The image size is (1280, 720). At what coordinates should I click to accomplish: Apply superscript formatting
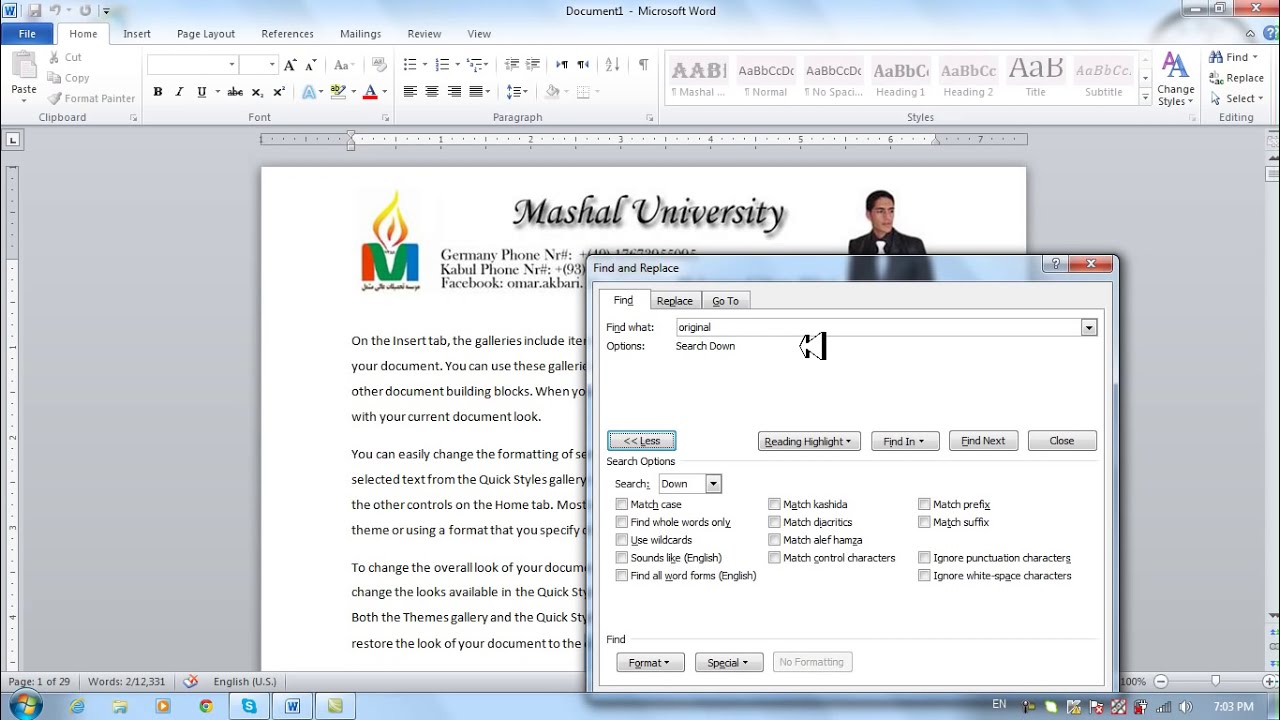(x=279, y=92)
